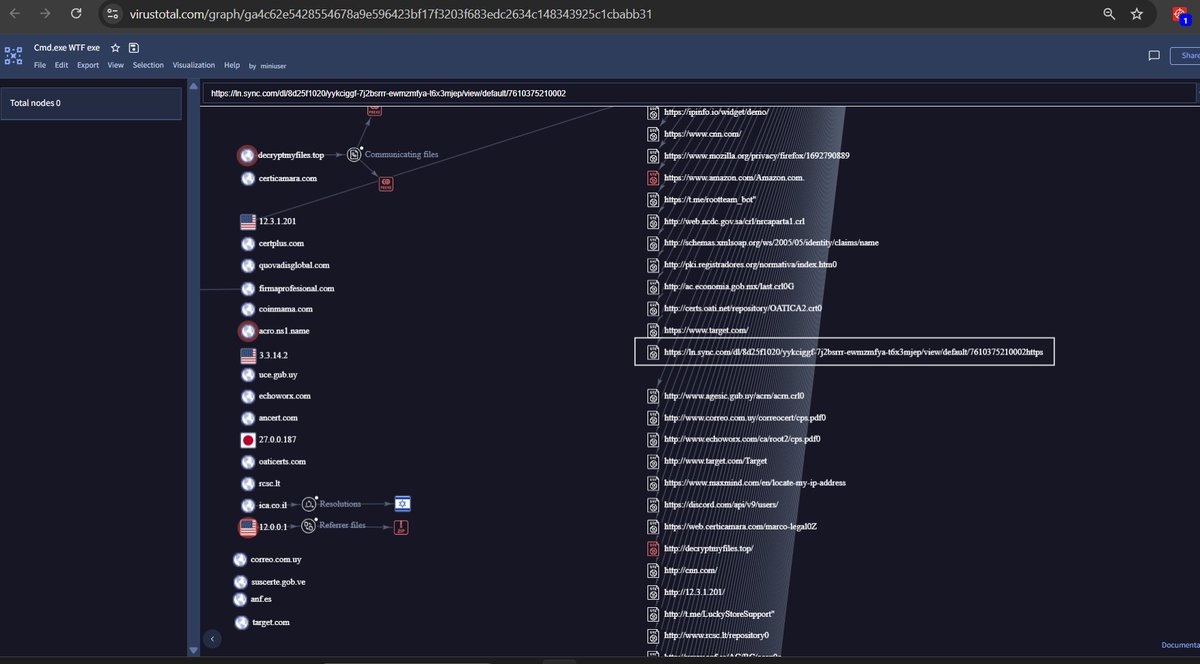Click the Israel flag IP node

click(403, 504)
